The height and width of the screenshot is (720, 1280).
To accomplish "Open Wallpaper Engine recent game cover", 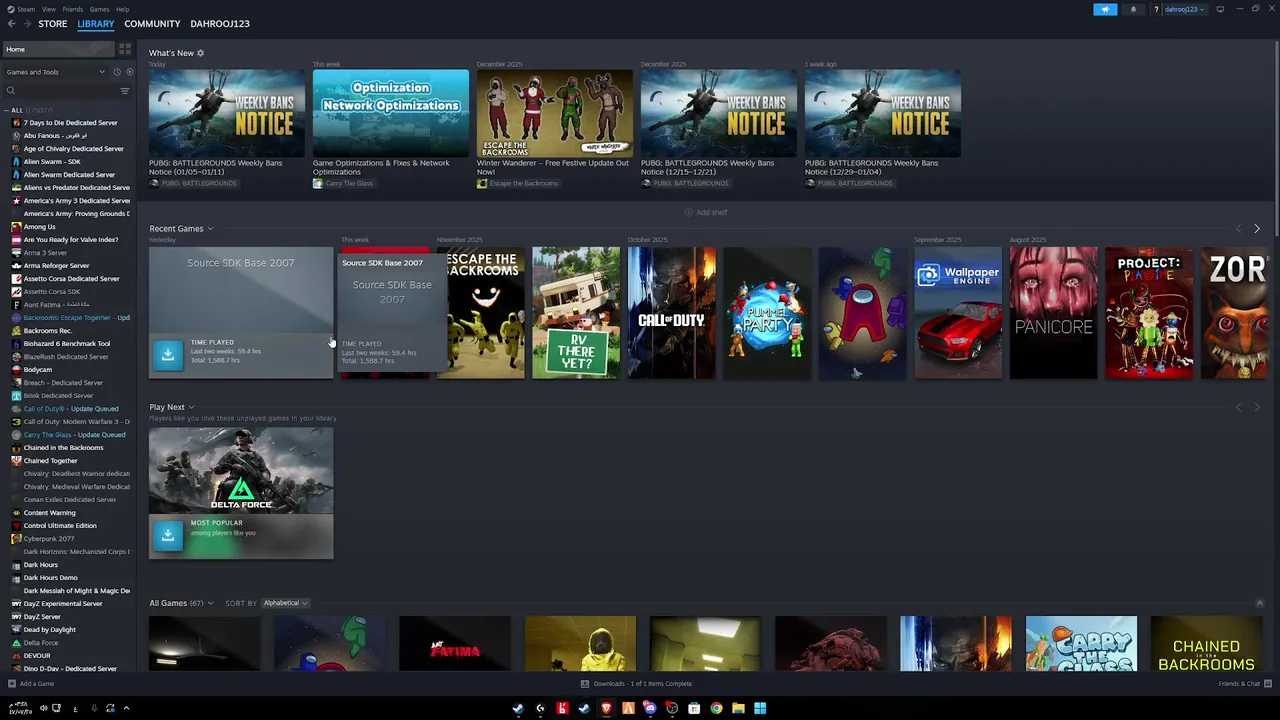I will point(958,313).
